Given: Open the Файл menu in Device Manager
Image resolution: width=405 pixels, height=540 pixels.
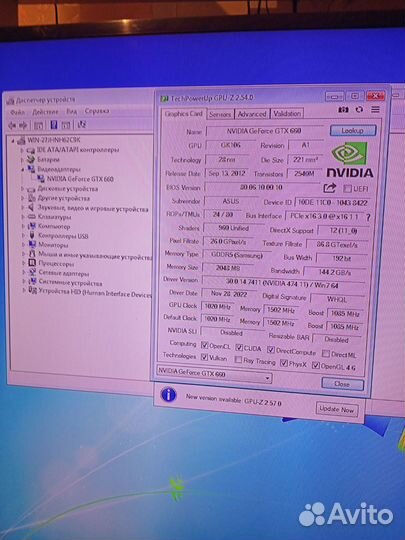Looking at the screenshot, I should 17,112.
